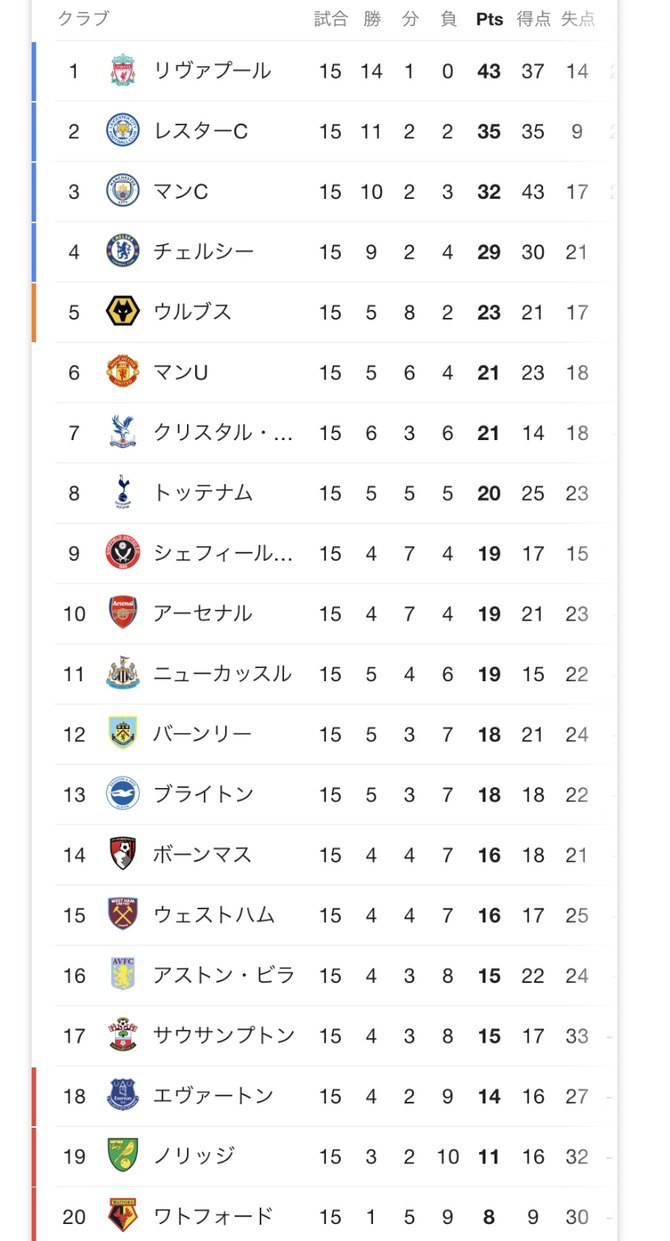Click the Liverpool club crest
Image resolution: width=670 pixels, height=1241 pixels.
(x=123, y=71)
